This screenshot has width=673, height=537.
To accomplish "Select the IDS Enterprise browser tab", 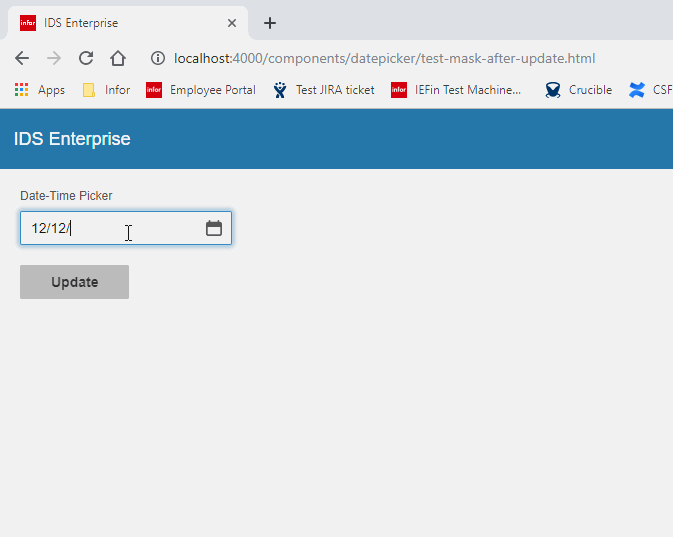I will (x=128, y=23).
